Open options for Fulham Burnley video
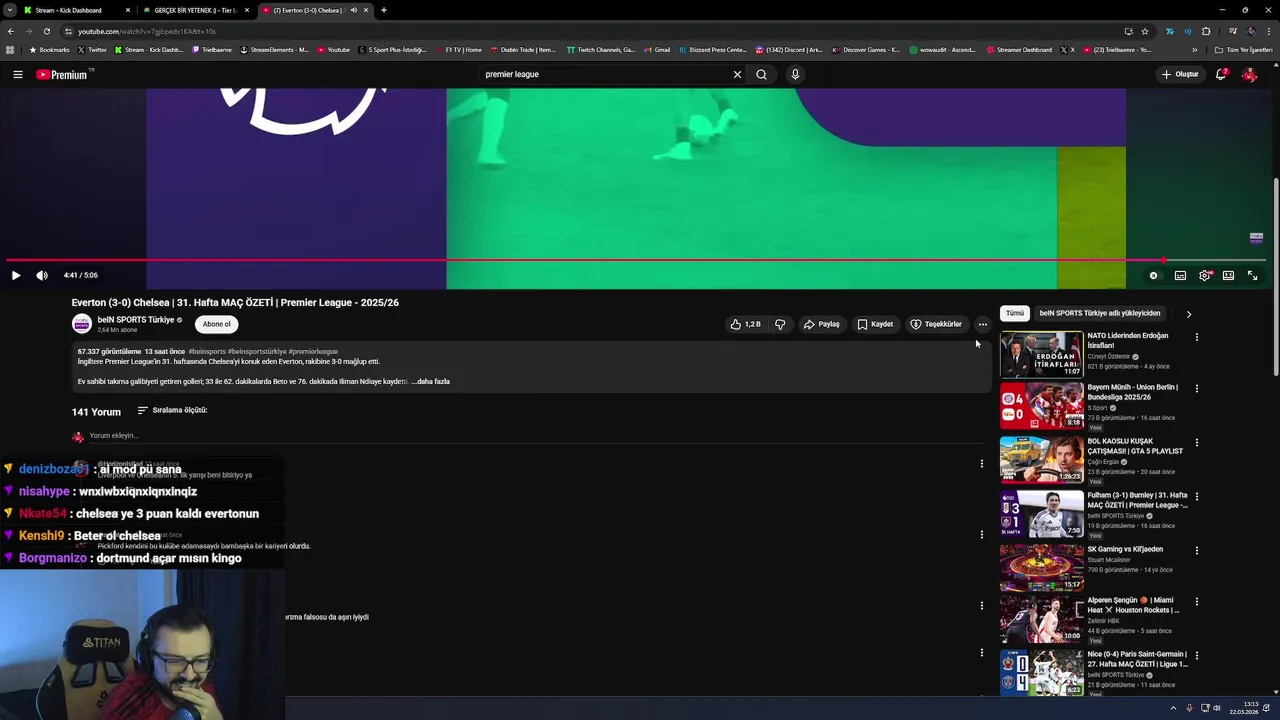This screenshot has height=720, width=1280. pos(1196,497)
